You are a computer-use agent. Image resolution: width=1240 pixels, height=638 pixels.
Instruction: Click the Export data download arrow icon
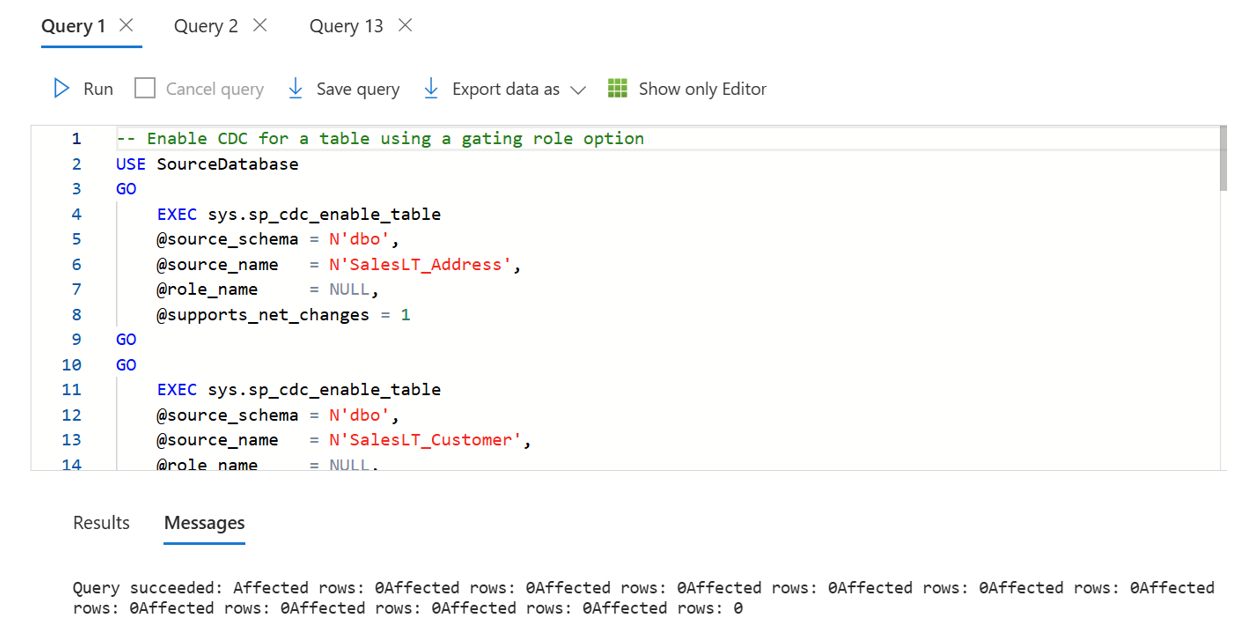pos(431,89)
